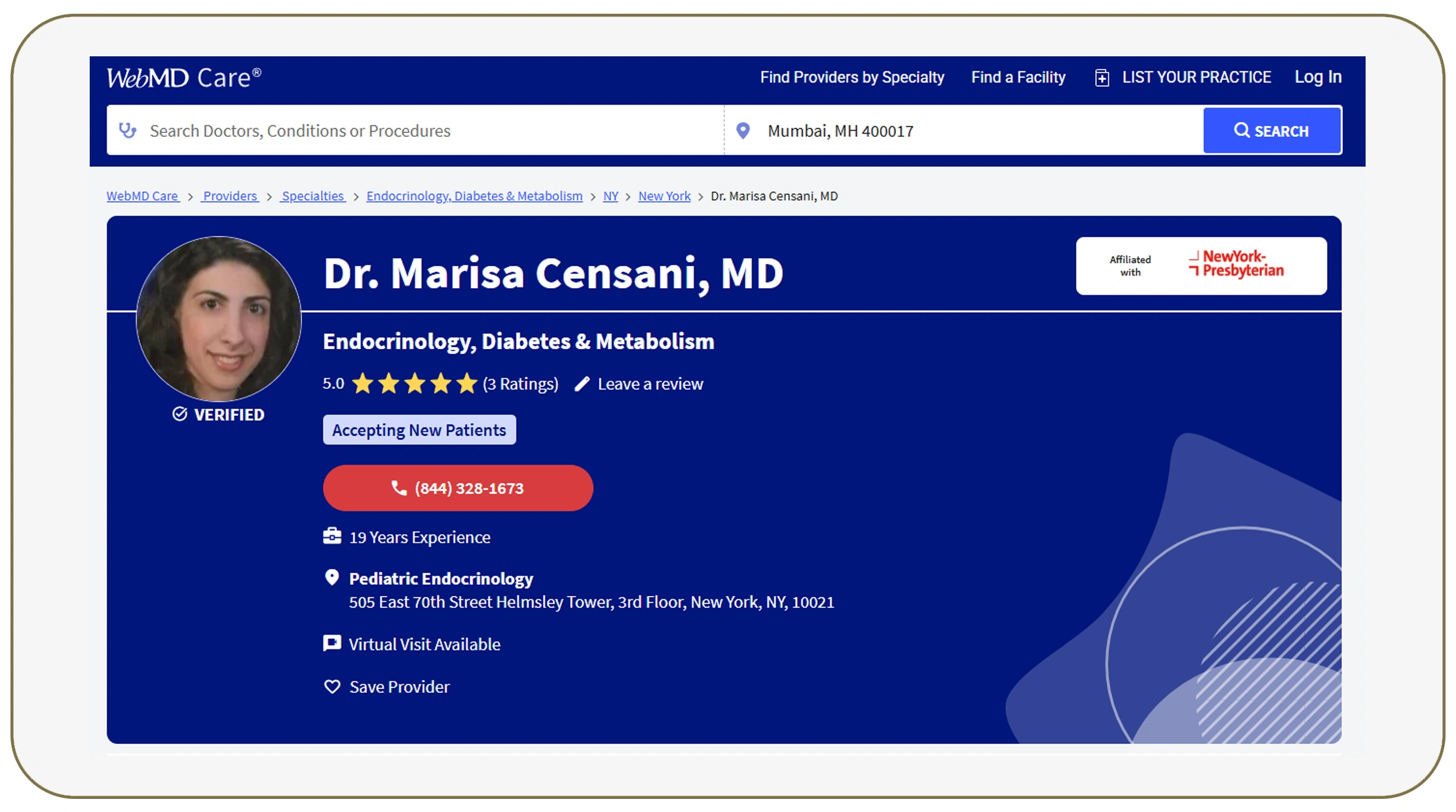Open the (3 Ratings) link
Viewport: 1456px width, 812px height.
coord(521,384)
